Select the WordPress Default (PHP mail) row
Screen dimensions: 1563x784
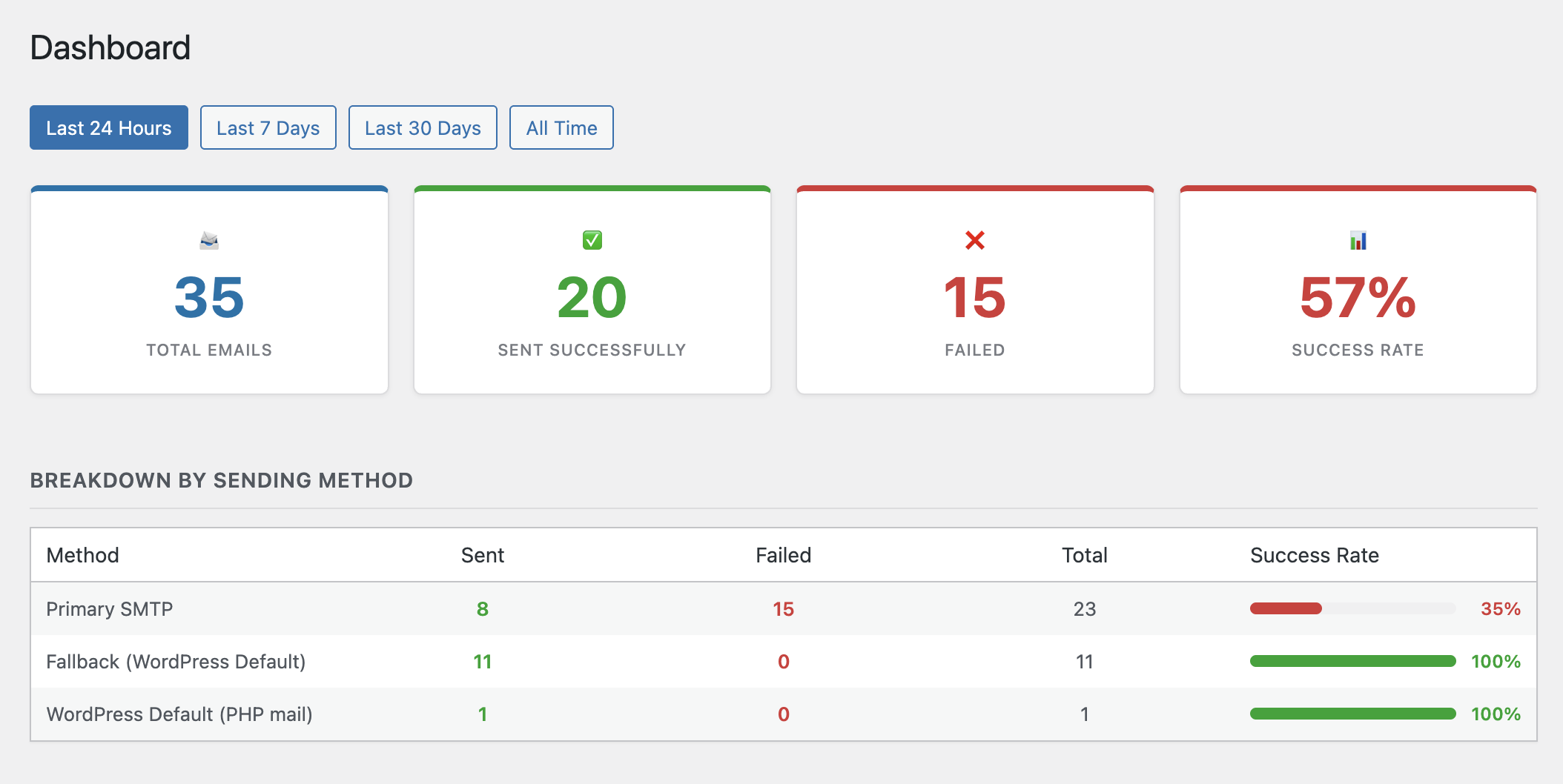(x=179, y=714)
